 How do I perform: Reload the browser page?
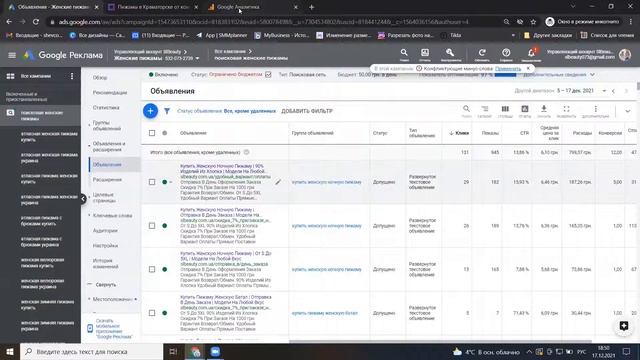[36, 22]
